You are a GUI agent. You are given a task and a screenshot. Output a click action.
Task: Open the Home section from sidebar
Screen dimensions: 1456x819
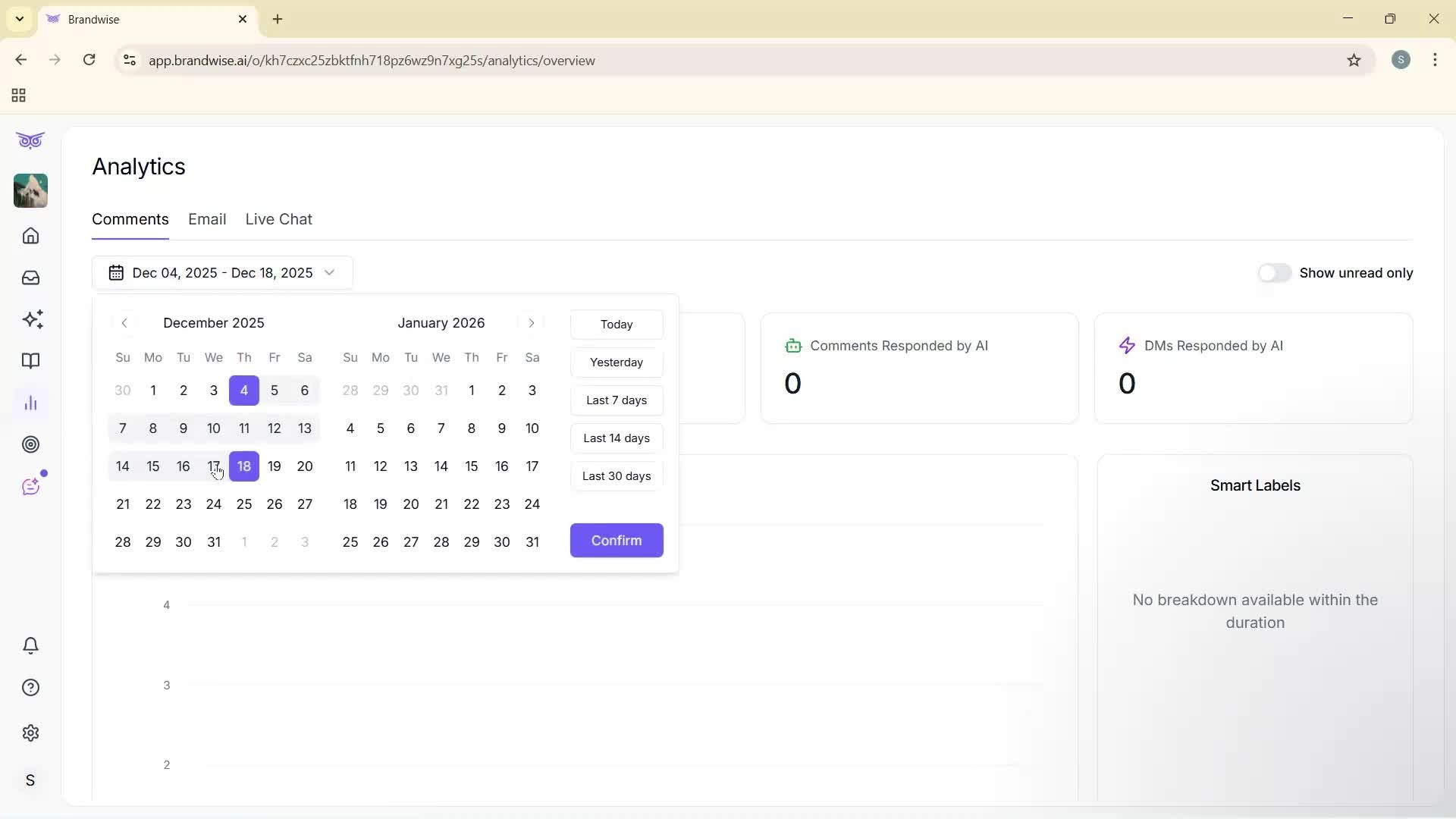[x=30, y=236]
